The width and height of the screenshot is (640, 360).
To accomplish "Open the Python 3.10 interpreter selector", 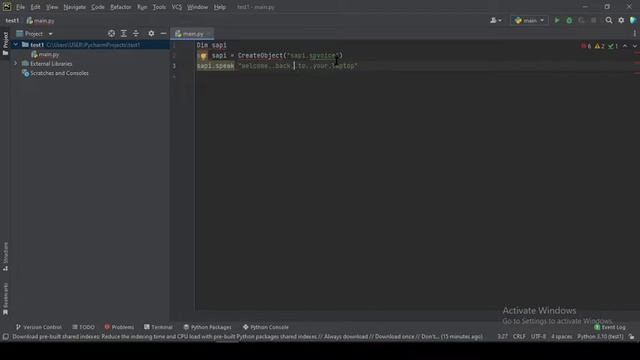I will [x=600, y=337].
